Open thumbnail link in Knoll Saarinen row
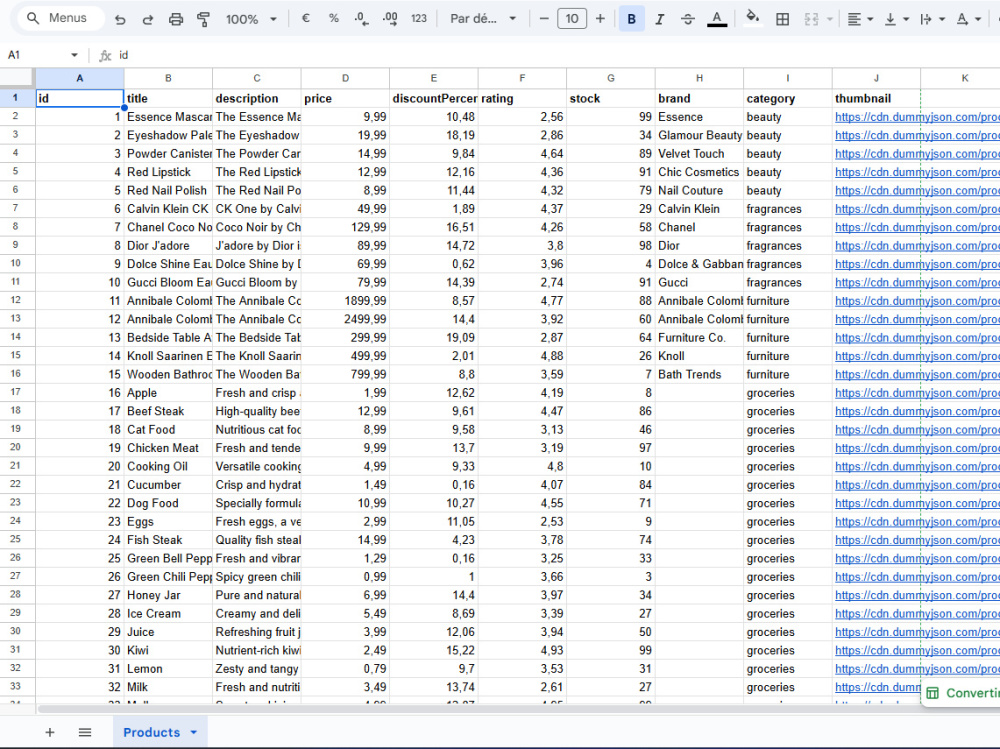Viewport: 1000px width, 749px height. coord(916,356)
